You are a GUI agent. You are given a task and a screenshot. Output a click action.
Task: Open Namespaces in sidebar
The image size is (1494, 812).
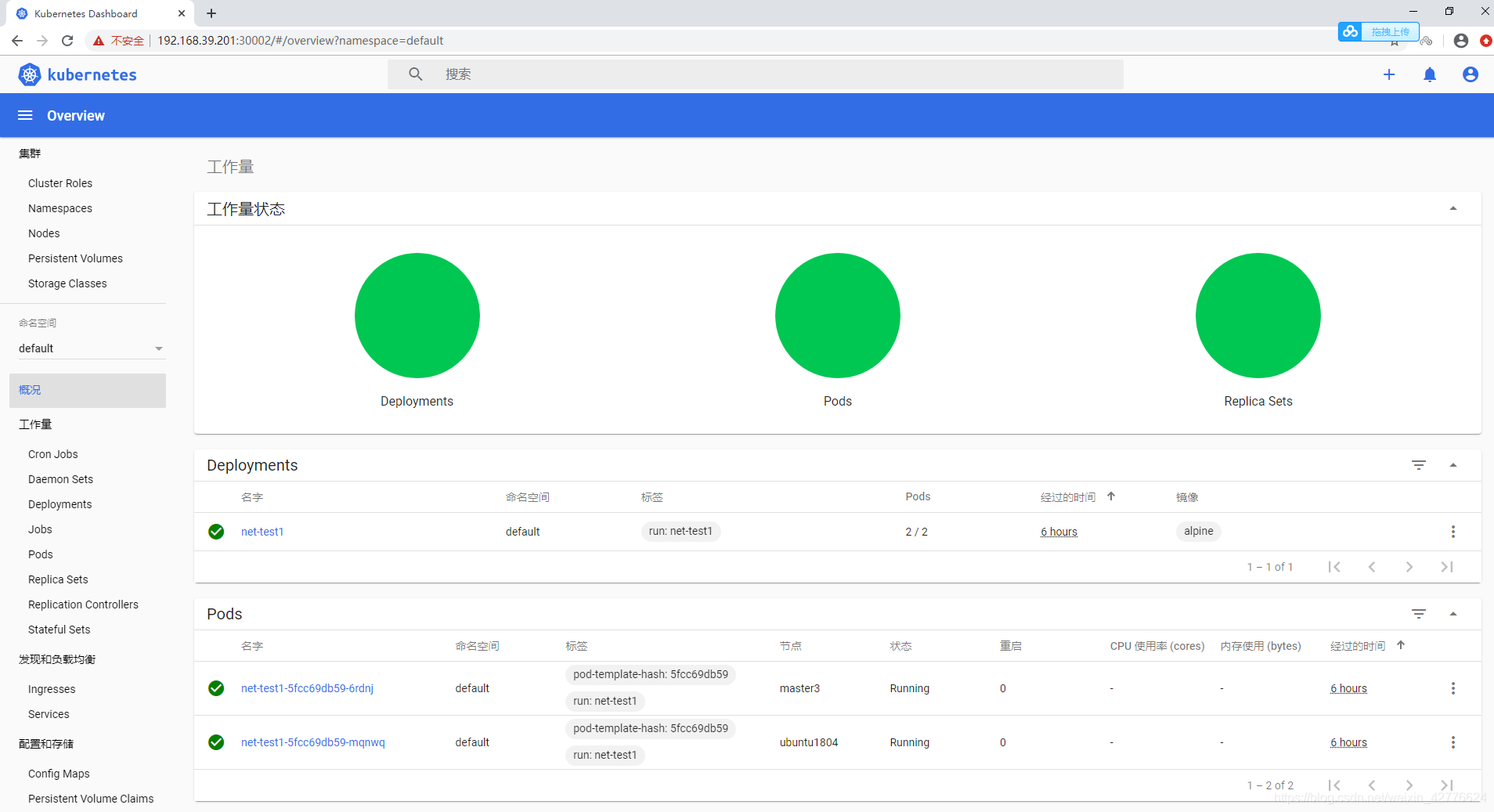(x=60, y=208)
